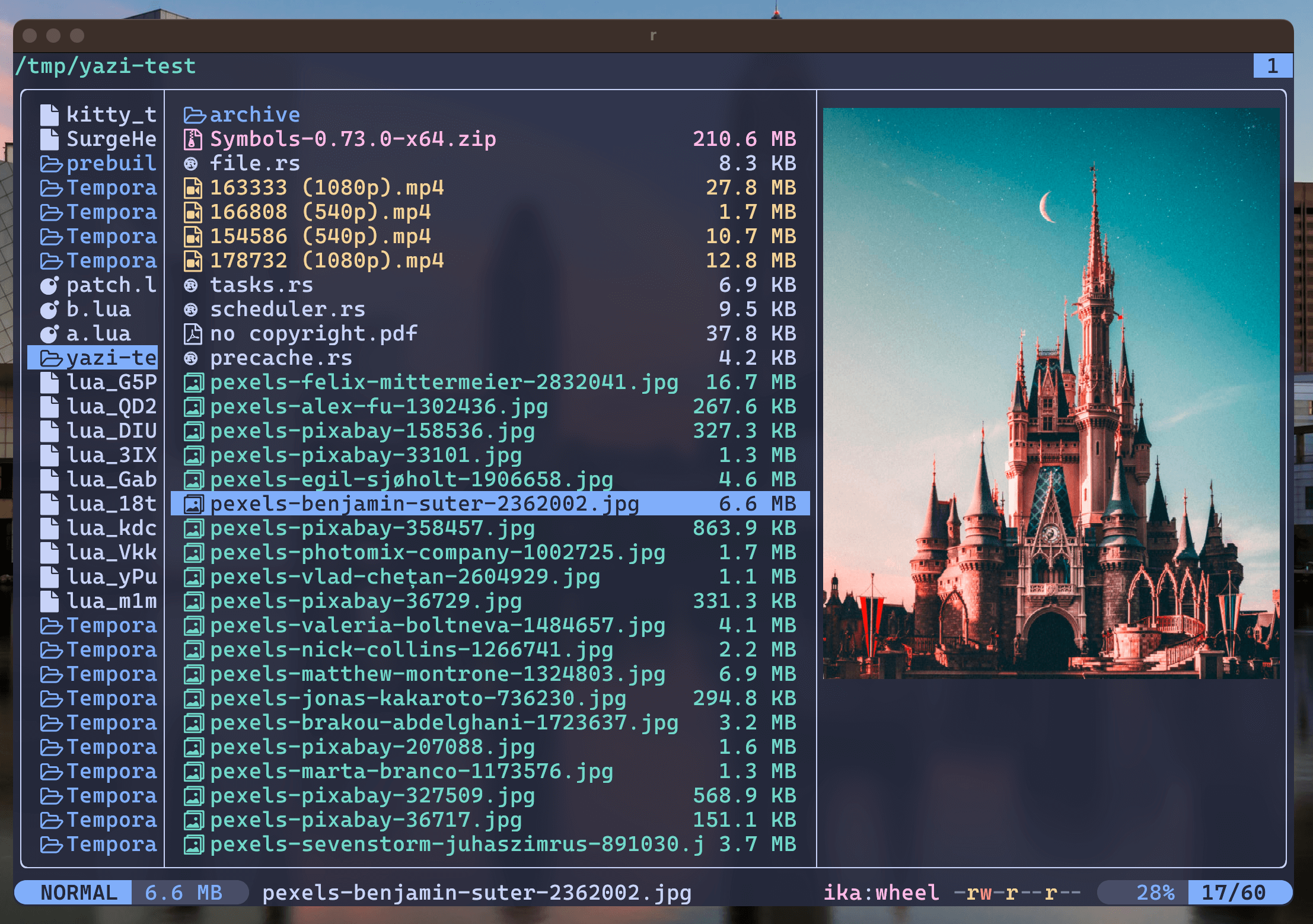Click the -rw-r--r-- permissions text
The width and height of the screenshot is (1313, 924).
[x=1016, y=893]
